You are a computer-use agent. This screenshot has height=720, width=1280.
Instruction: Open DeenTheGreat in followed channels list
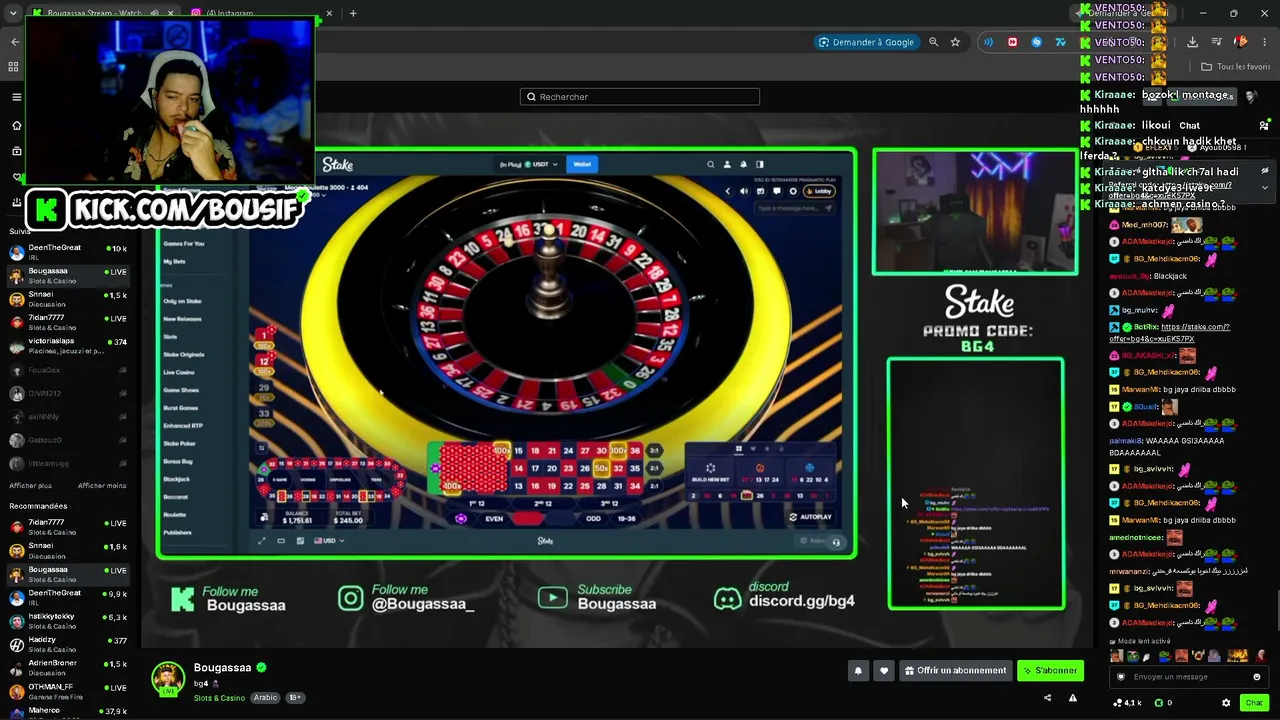(x=67, y=251)
